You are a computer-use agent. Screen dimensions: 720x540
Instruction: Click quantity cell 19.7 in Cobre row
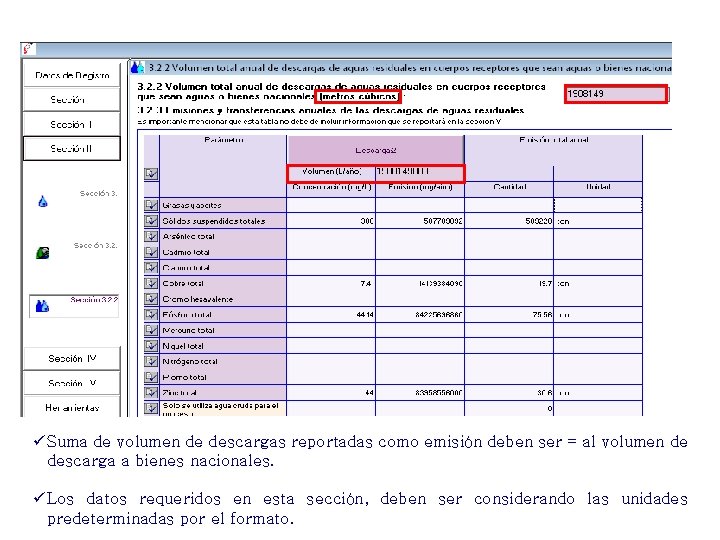tap(509, 283)
